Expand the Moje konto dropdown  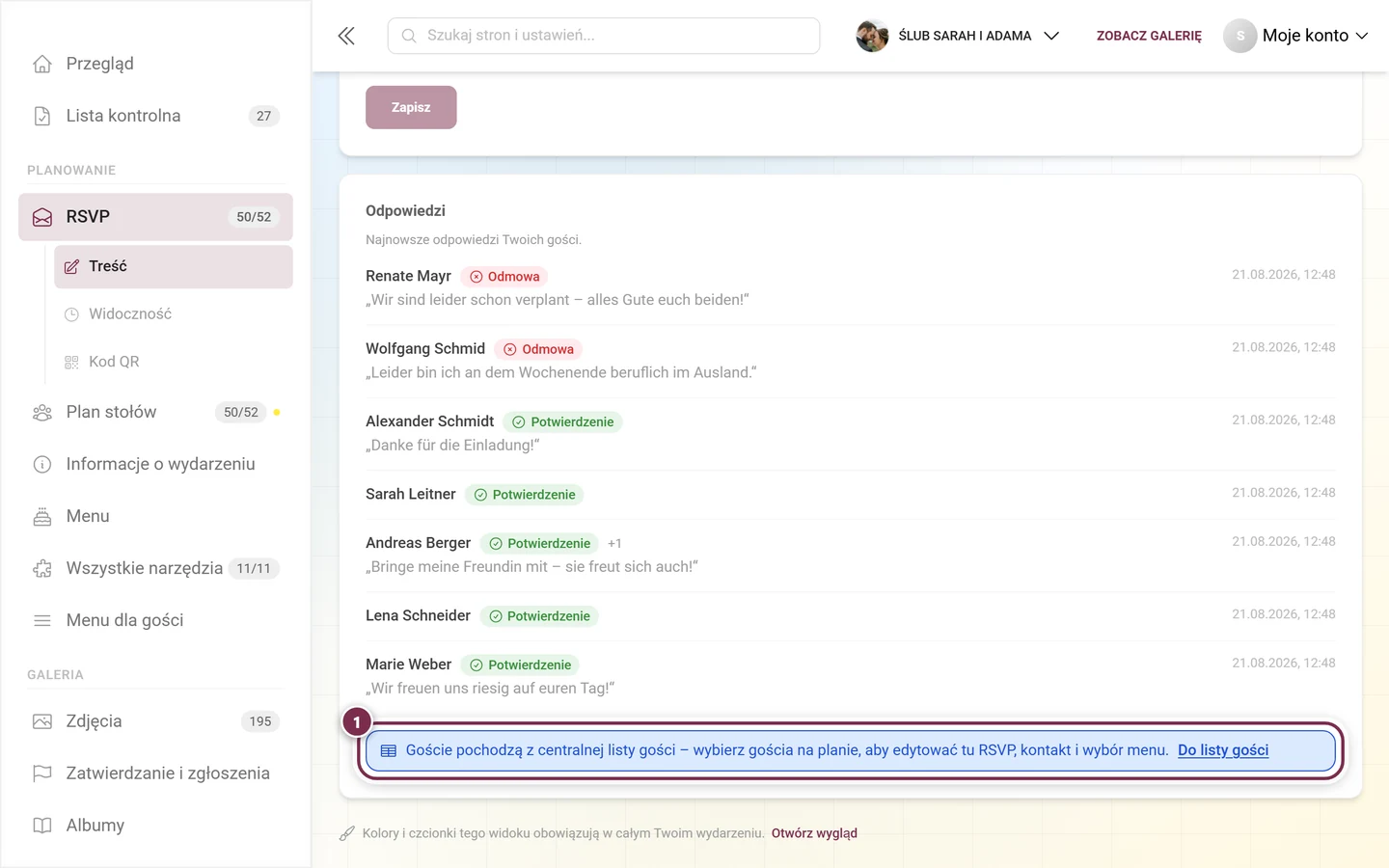coord(1295,36)
